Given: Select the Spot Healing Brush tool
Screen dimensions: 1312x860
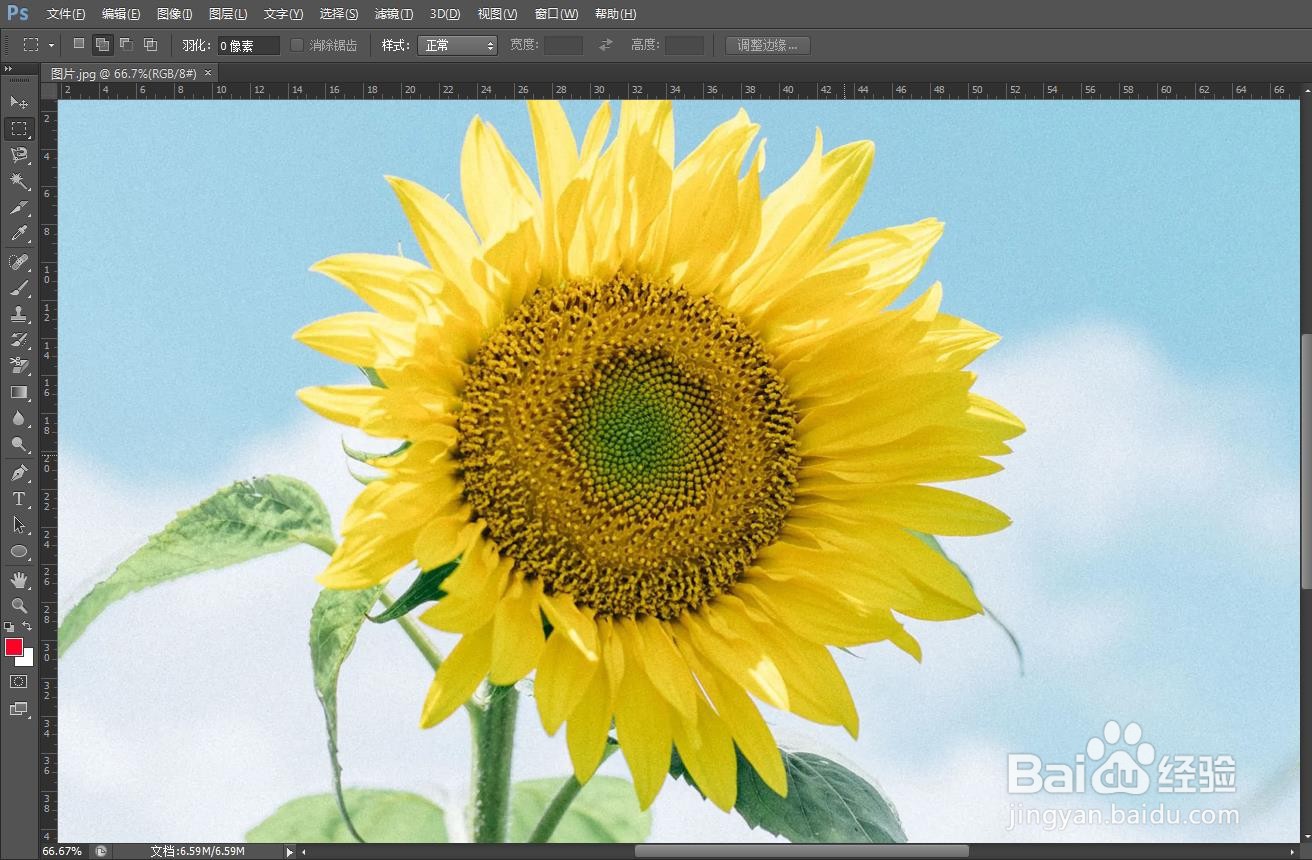Looking at the screenshot, I should 19,262.
